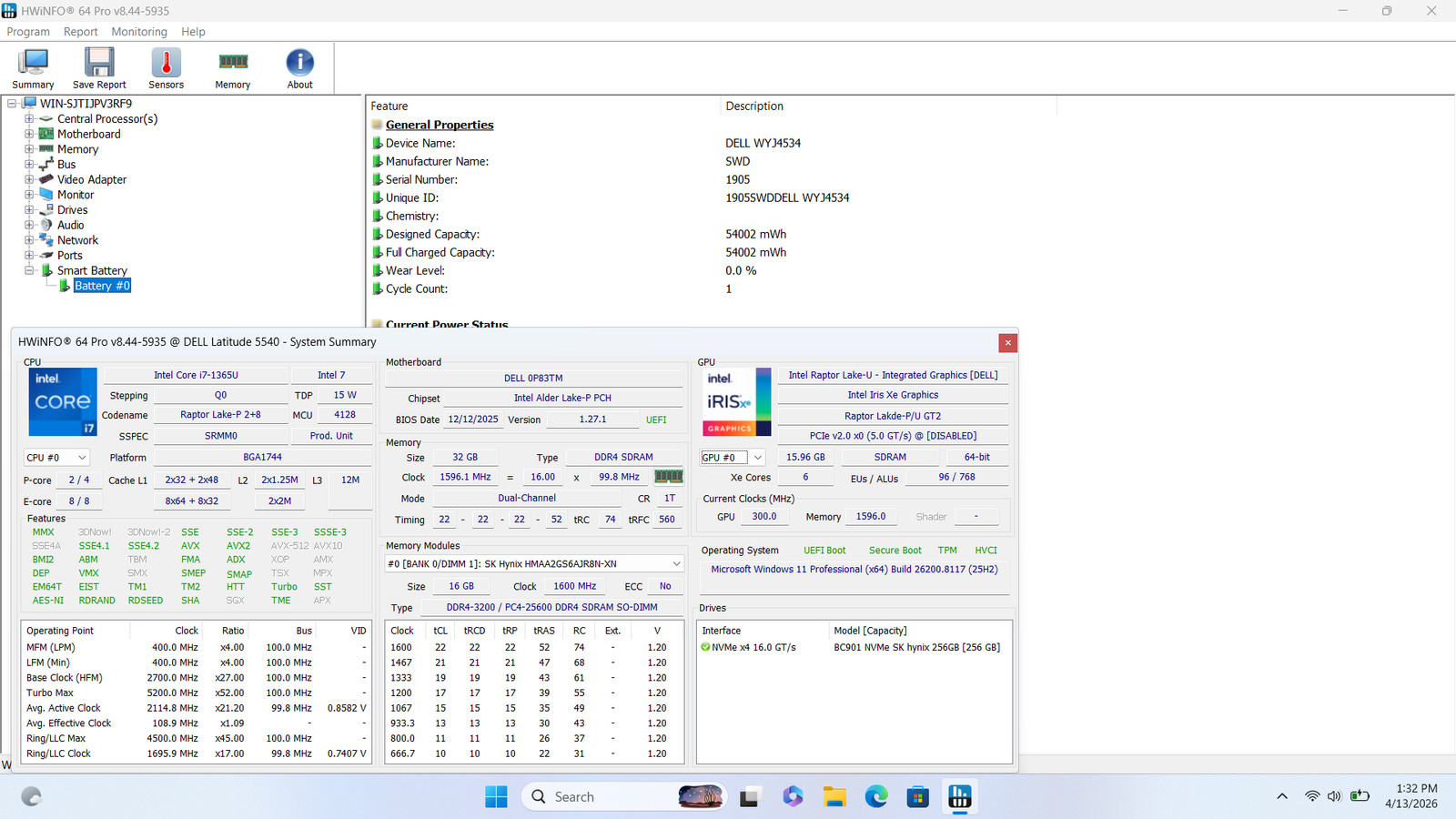This screenshot has height=819, width=1456.
Task: Collapse the Smart Battery tree node
Action: (x=29, y=270)
